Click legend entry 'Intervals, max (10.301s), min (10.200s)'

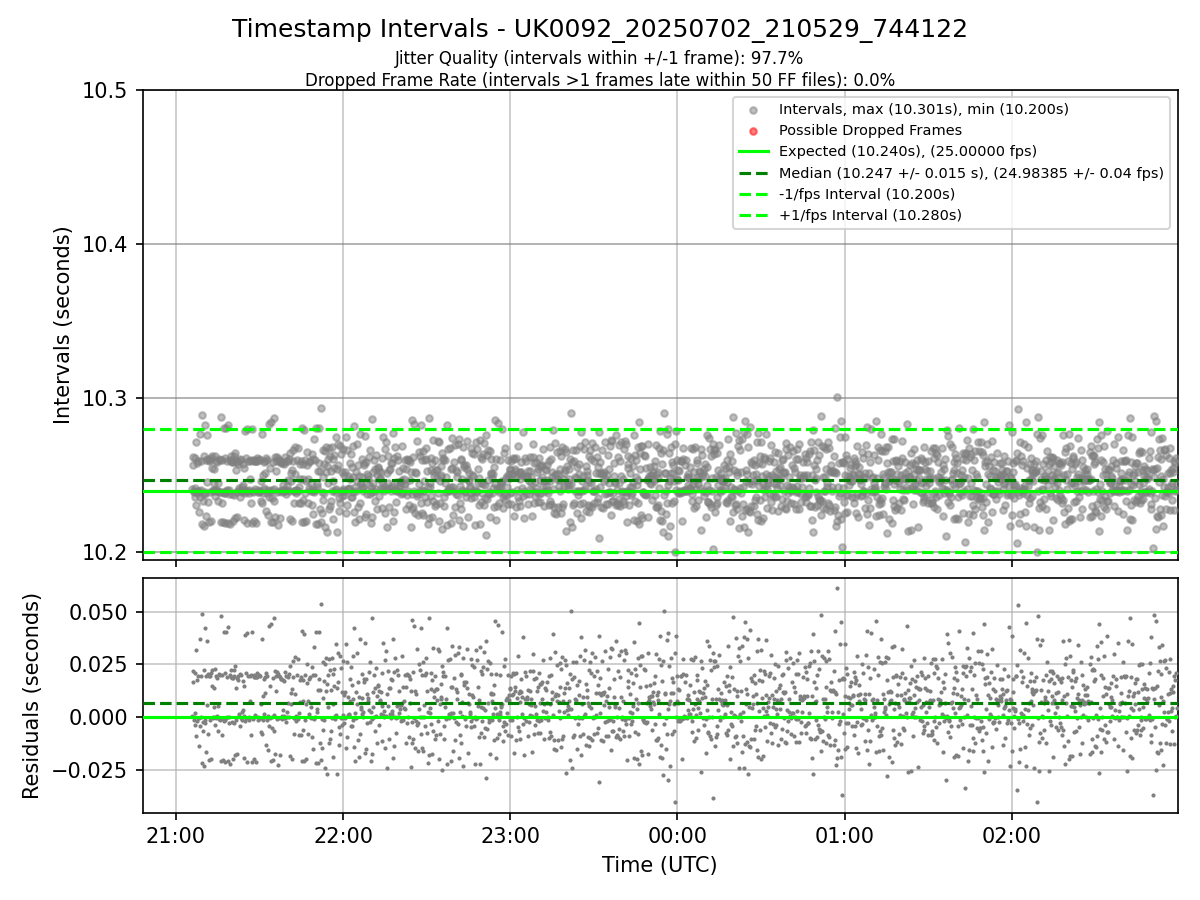click(924, 109)
